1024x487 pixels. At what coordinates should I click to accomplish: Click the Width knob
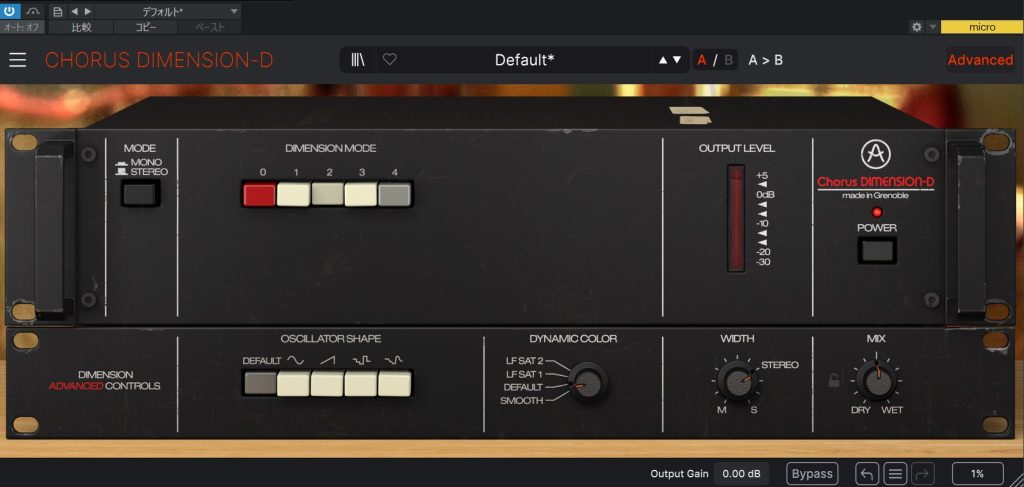(737, 380)
